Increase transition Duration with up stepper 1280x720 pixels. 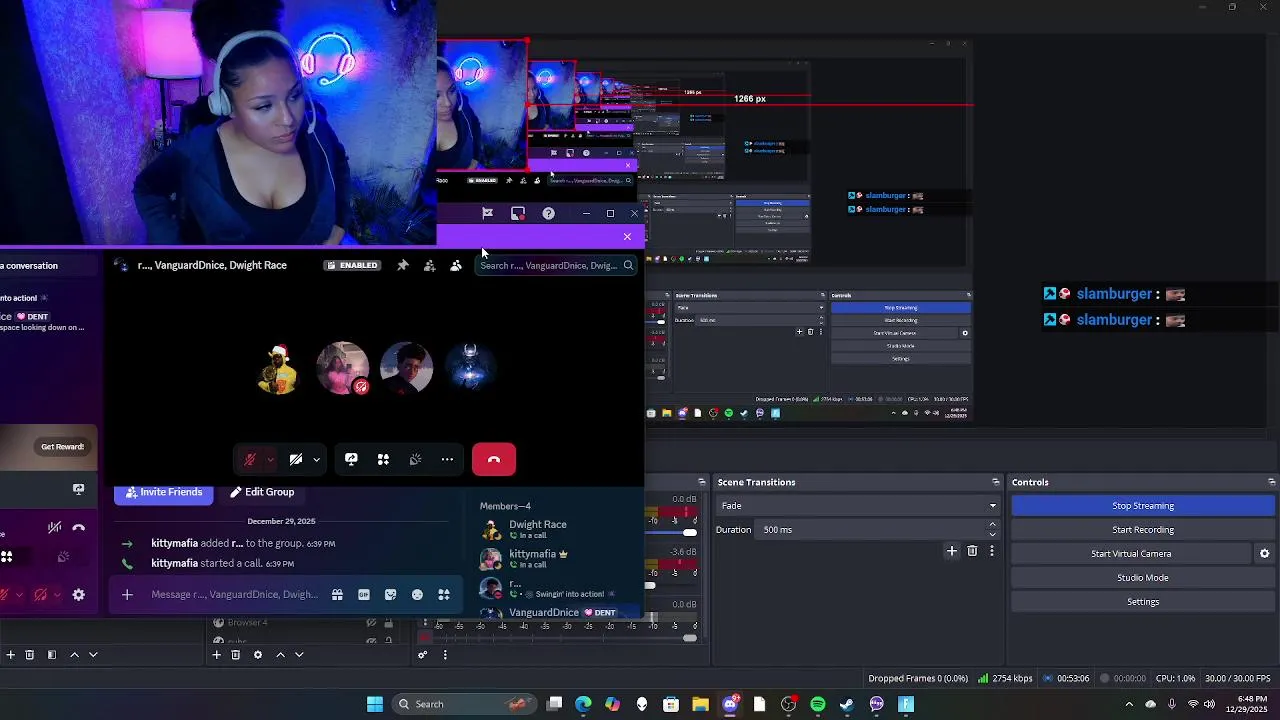992,524
